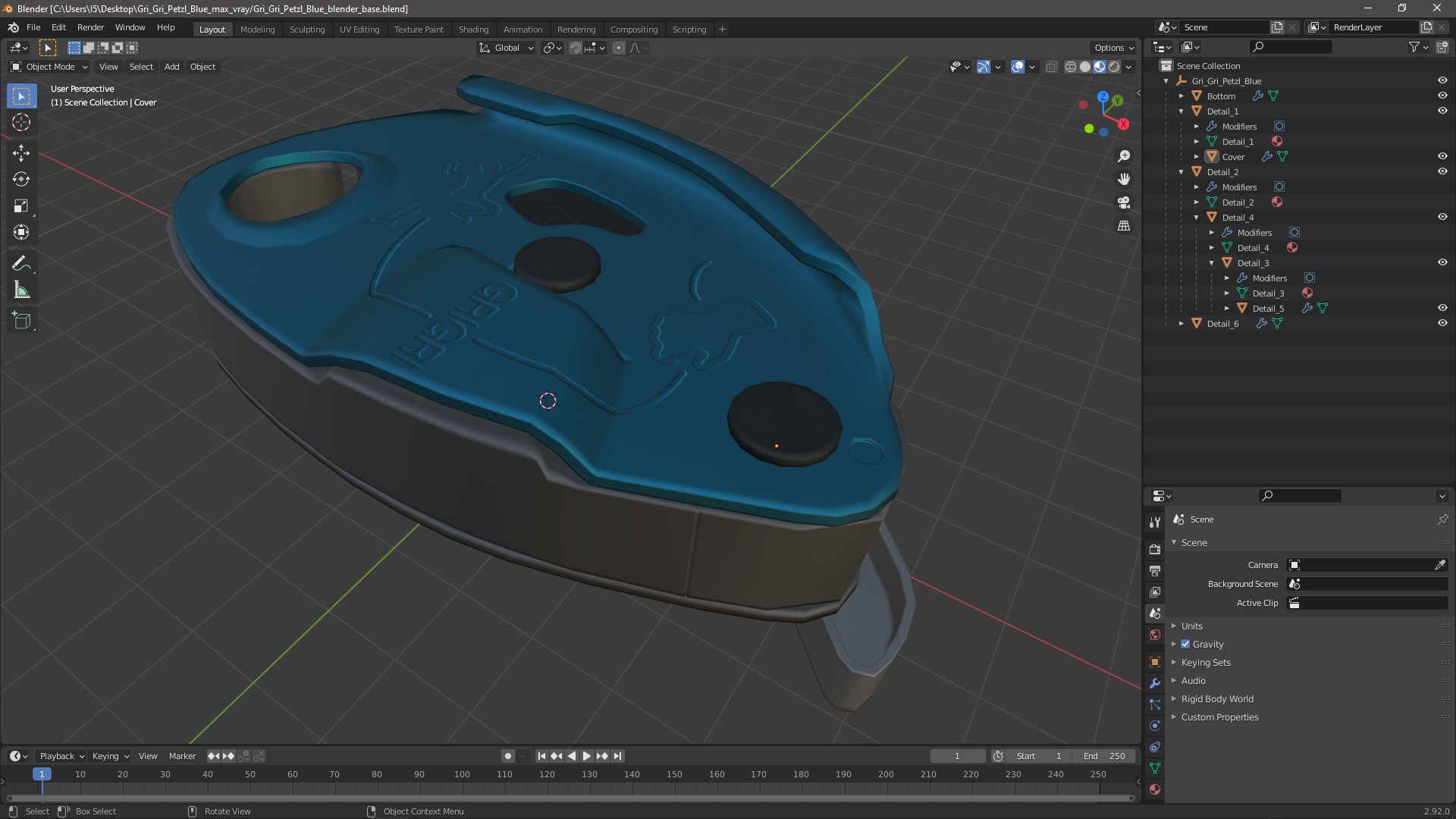Click the zoom viewport magnifier icon
Viewport: 1456px width, 819px height.
[x=1124, y=156]
